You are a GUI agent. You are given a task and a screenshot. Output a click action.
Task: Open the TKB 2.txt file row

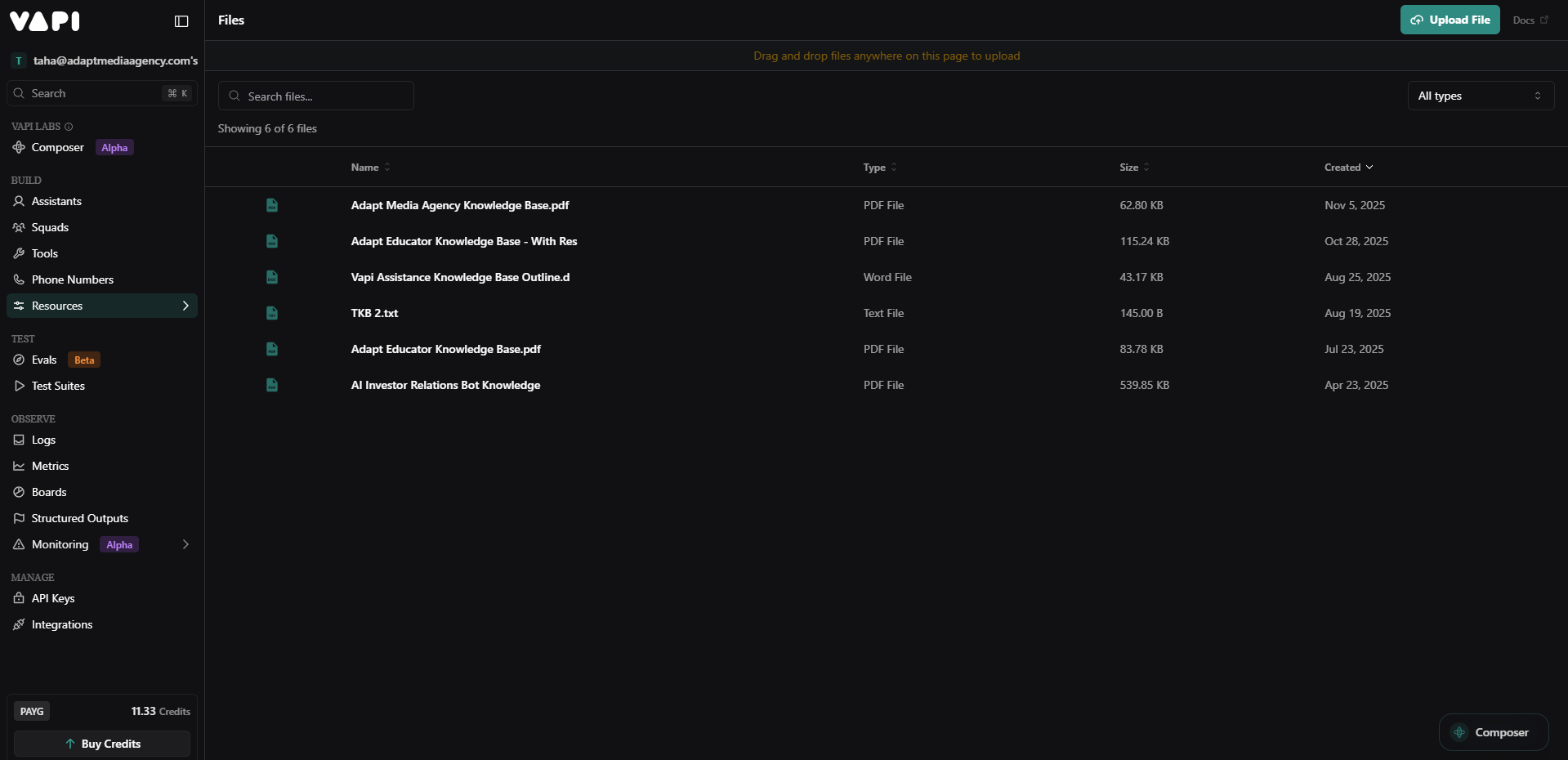click(886, 313)
